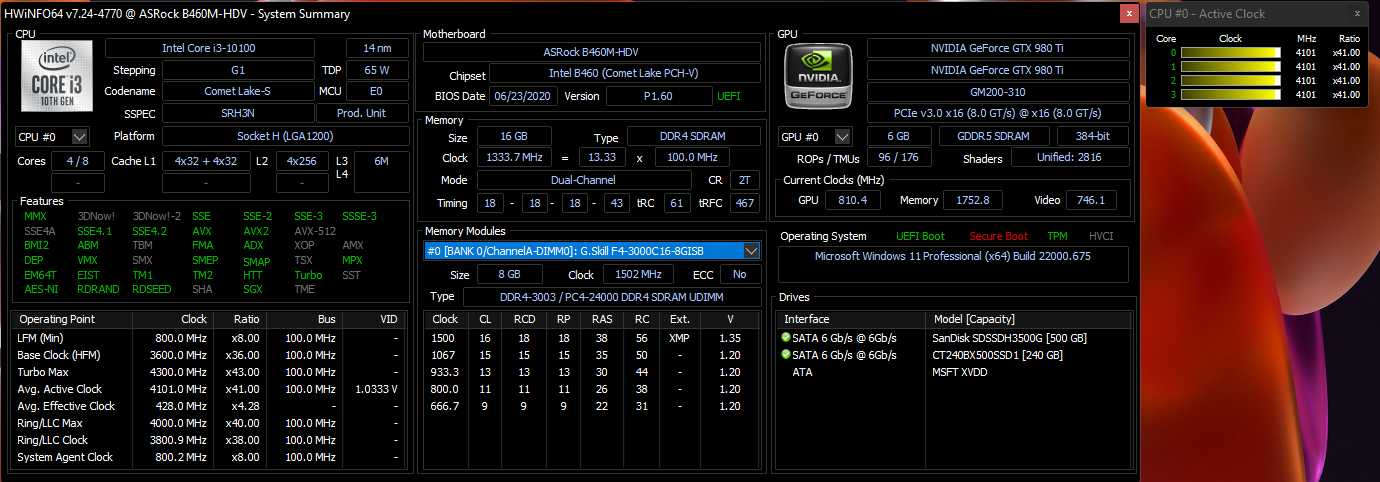Click Core 0 clock bar in Active Clock
The image size is (1380, 482).
click(x=1231, y=52)
